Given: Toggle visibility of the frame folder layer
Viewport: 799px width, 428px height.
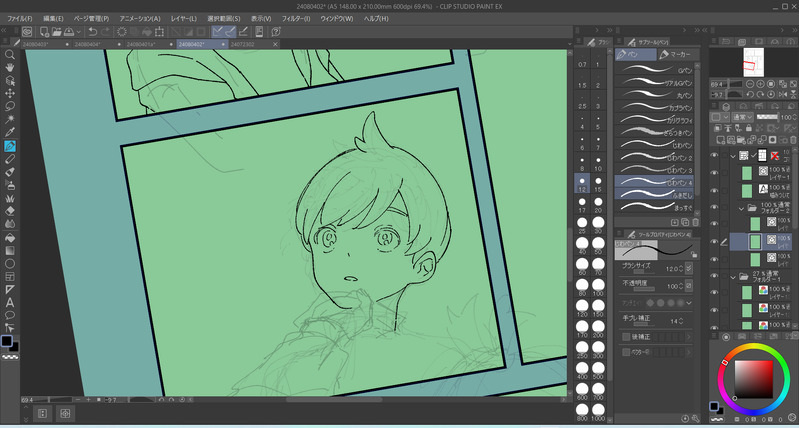Looking at the screenshot, I should [714, 155].
